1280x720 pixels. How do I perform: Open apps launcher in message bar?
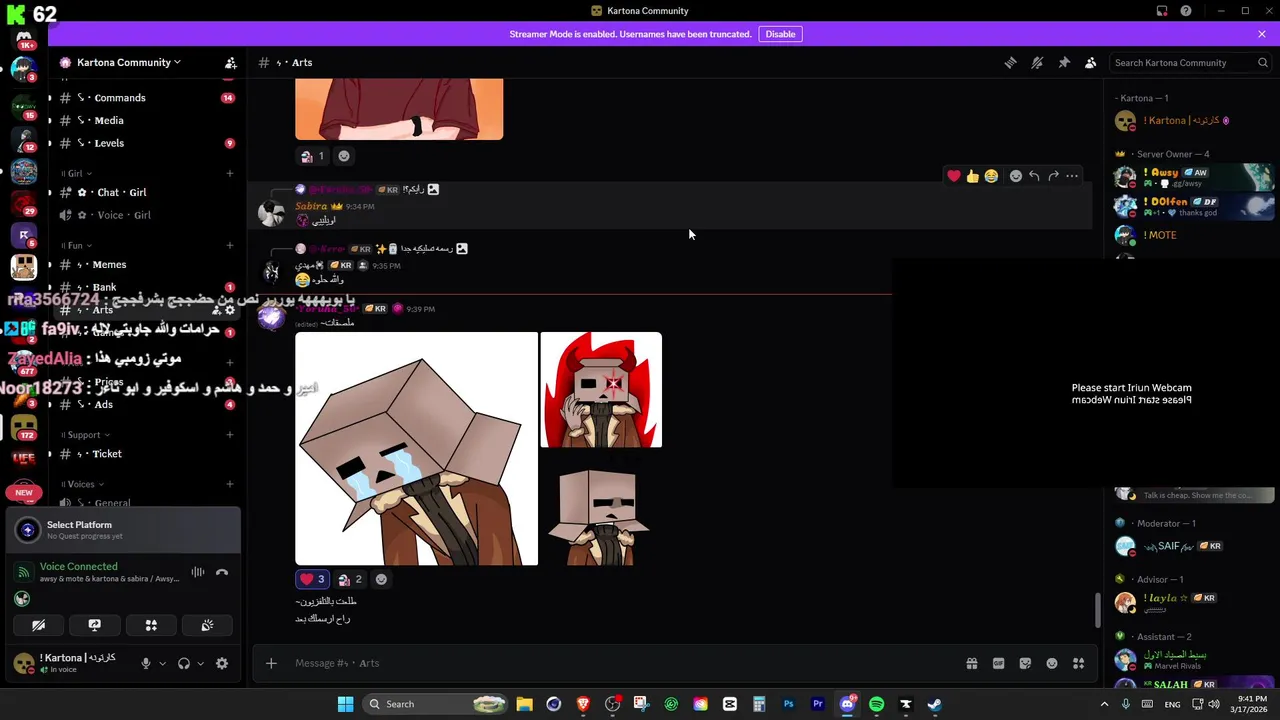(1078, 663)
